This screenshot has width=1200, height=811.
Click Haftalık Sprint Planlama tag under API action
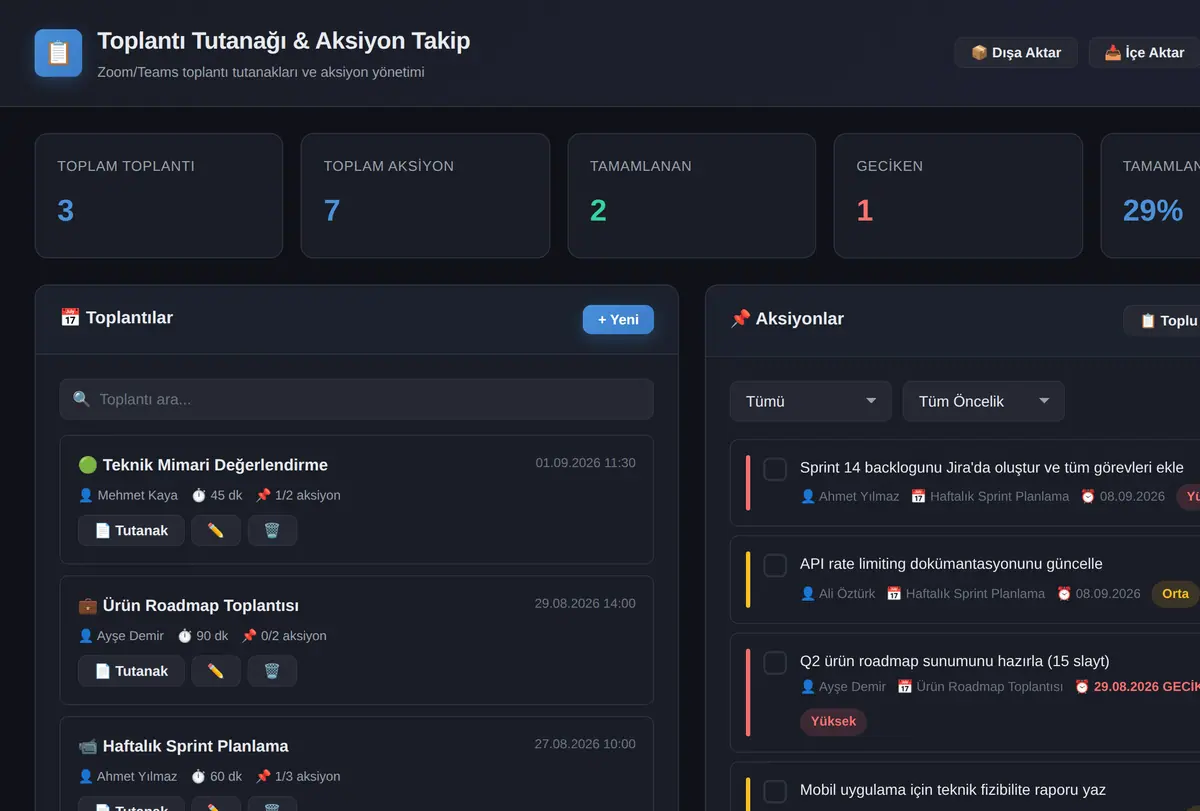tap(965, 594)
